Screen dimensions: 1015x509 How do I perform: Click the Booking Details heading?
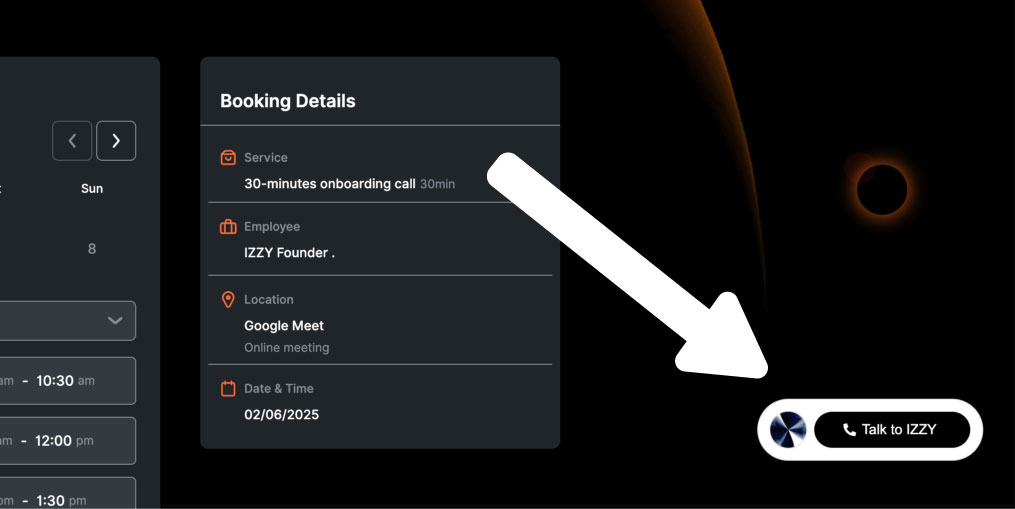pyautogui.click(x=287, y=101)
